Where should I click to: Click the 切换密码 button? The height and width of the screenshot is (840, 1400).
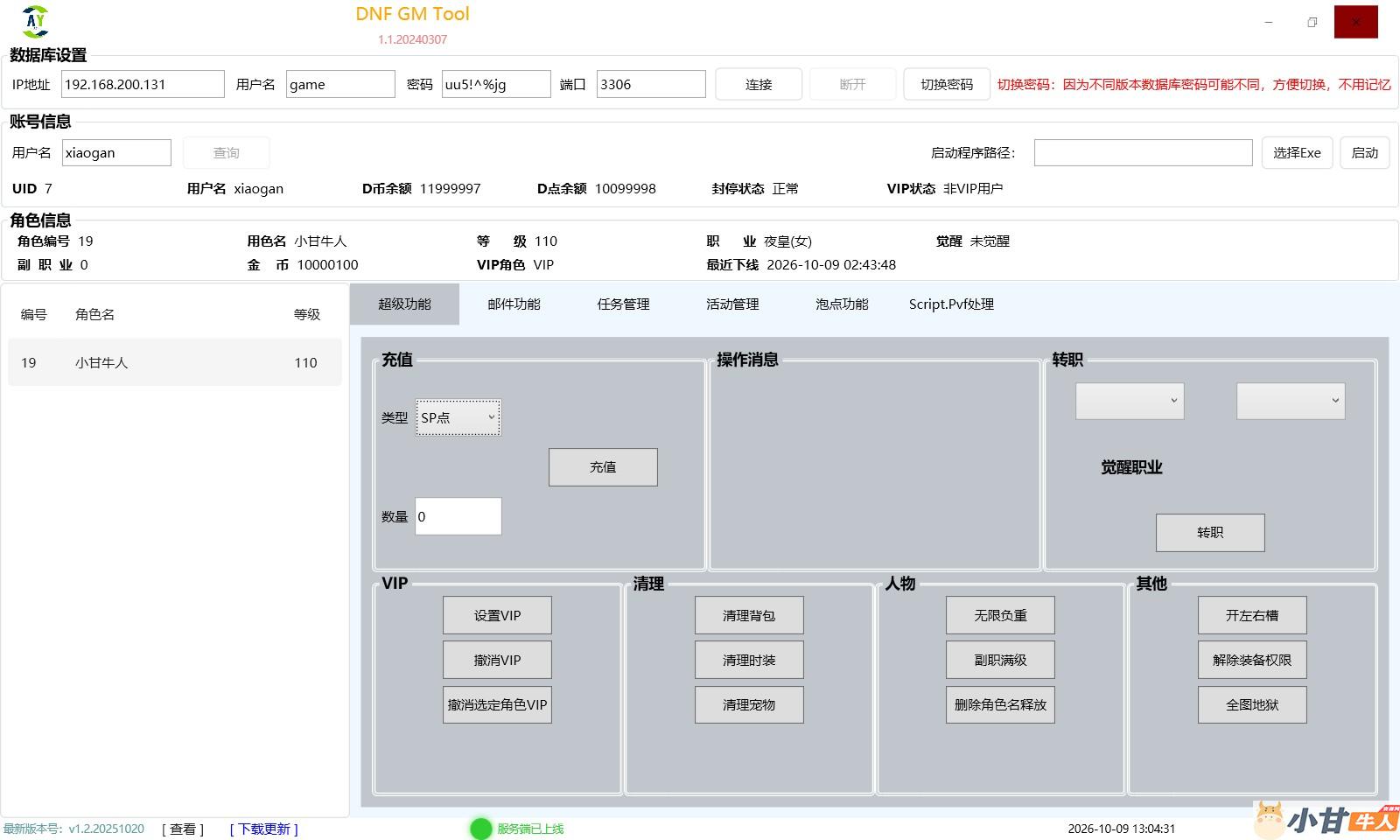point(947,84)
